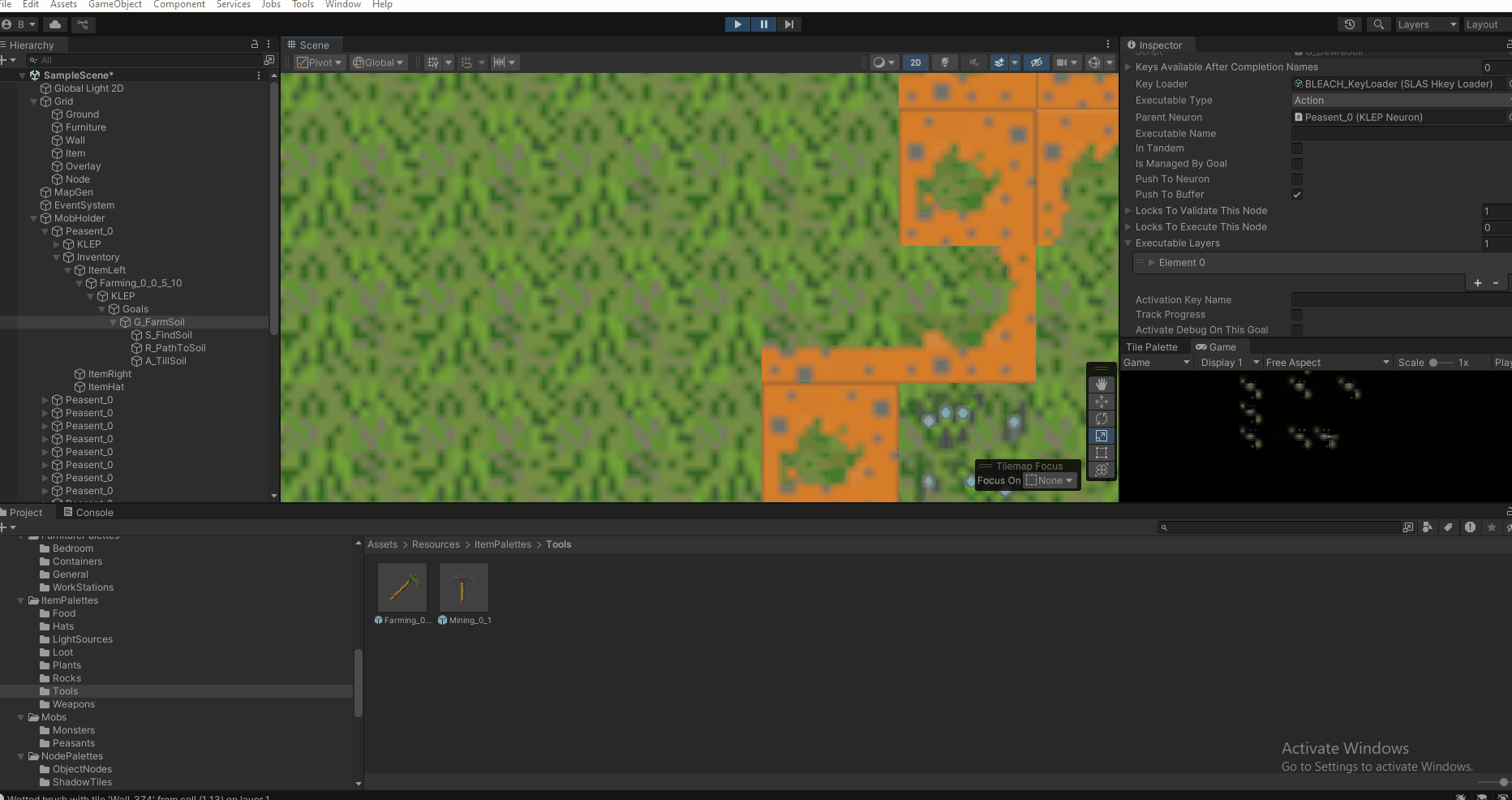Select the Rotate tool in scene overlay
1512x800 pixels.
(1101, 419)
